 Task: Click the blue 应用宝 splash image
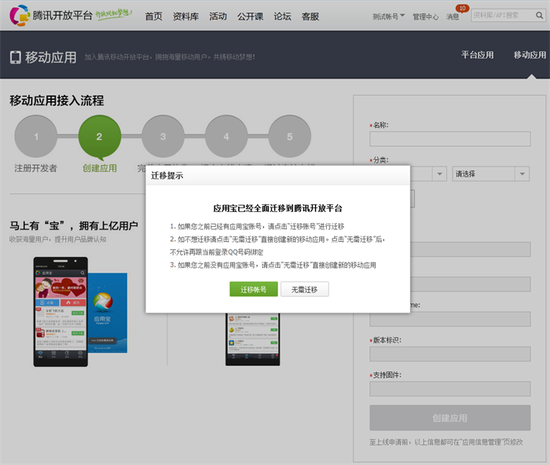(107, 313)
